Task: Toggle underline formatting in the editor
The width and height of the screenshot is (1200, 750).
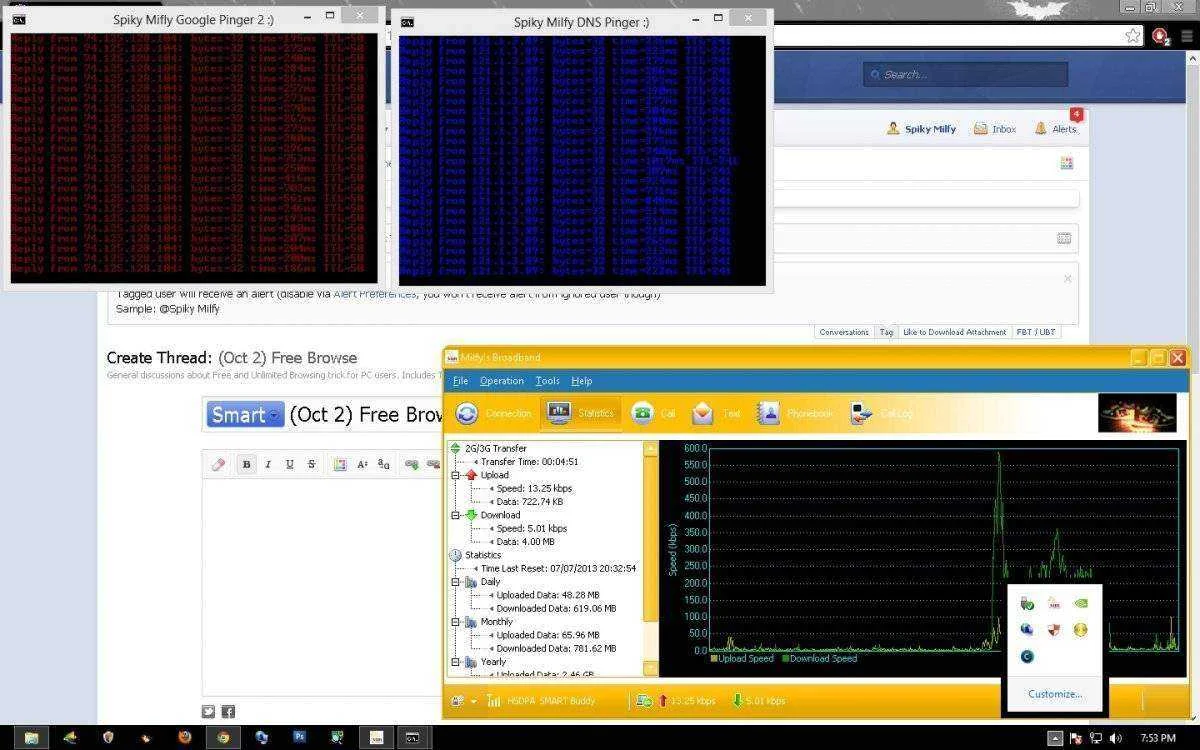Action: tap(290, 464)
